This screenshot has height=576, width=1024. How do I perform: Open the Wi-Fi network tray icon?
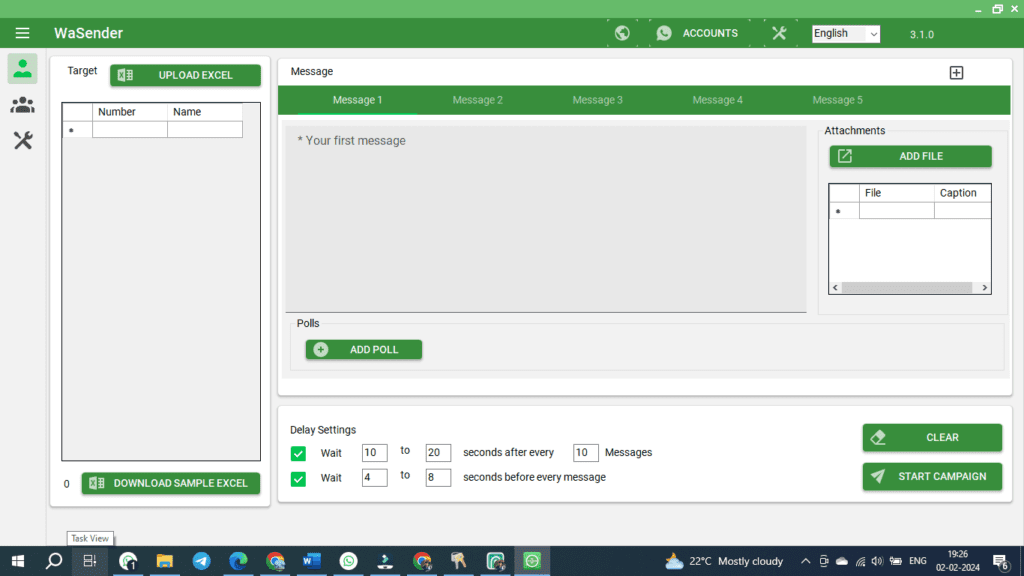point(861,561)
